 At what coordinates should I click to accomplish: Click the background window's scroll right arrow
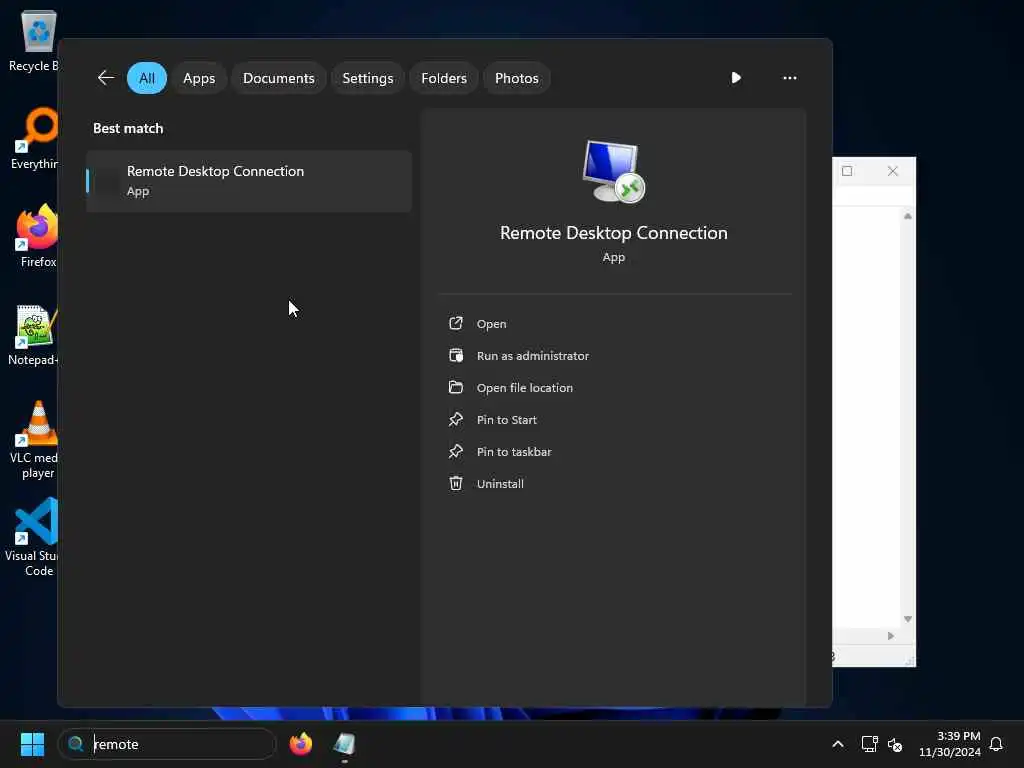[891, 635]
